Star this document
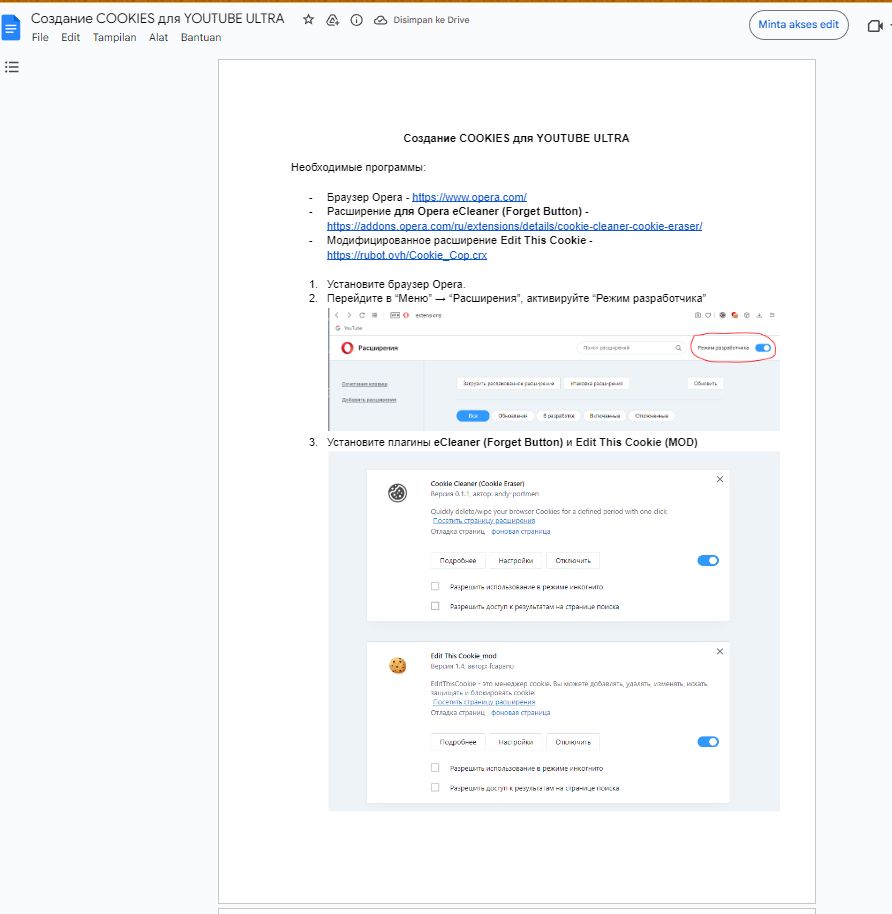Viewport: 892px width, 914px height. pyautogui.click(x=308, y=20)
